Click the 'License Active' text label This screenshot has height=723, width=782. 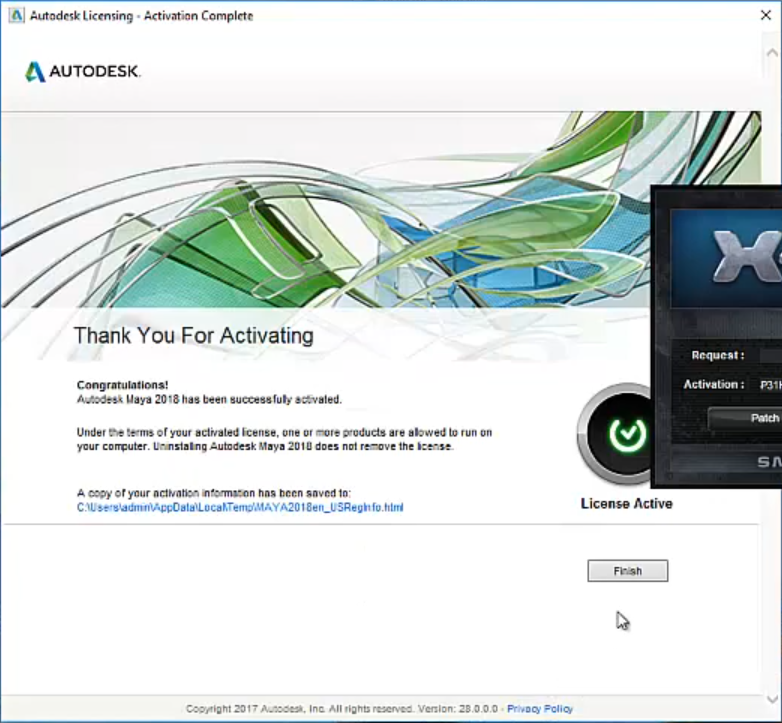pos(626,503)
